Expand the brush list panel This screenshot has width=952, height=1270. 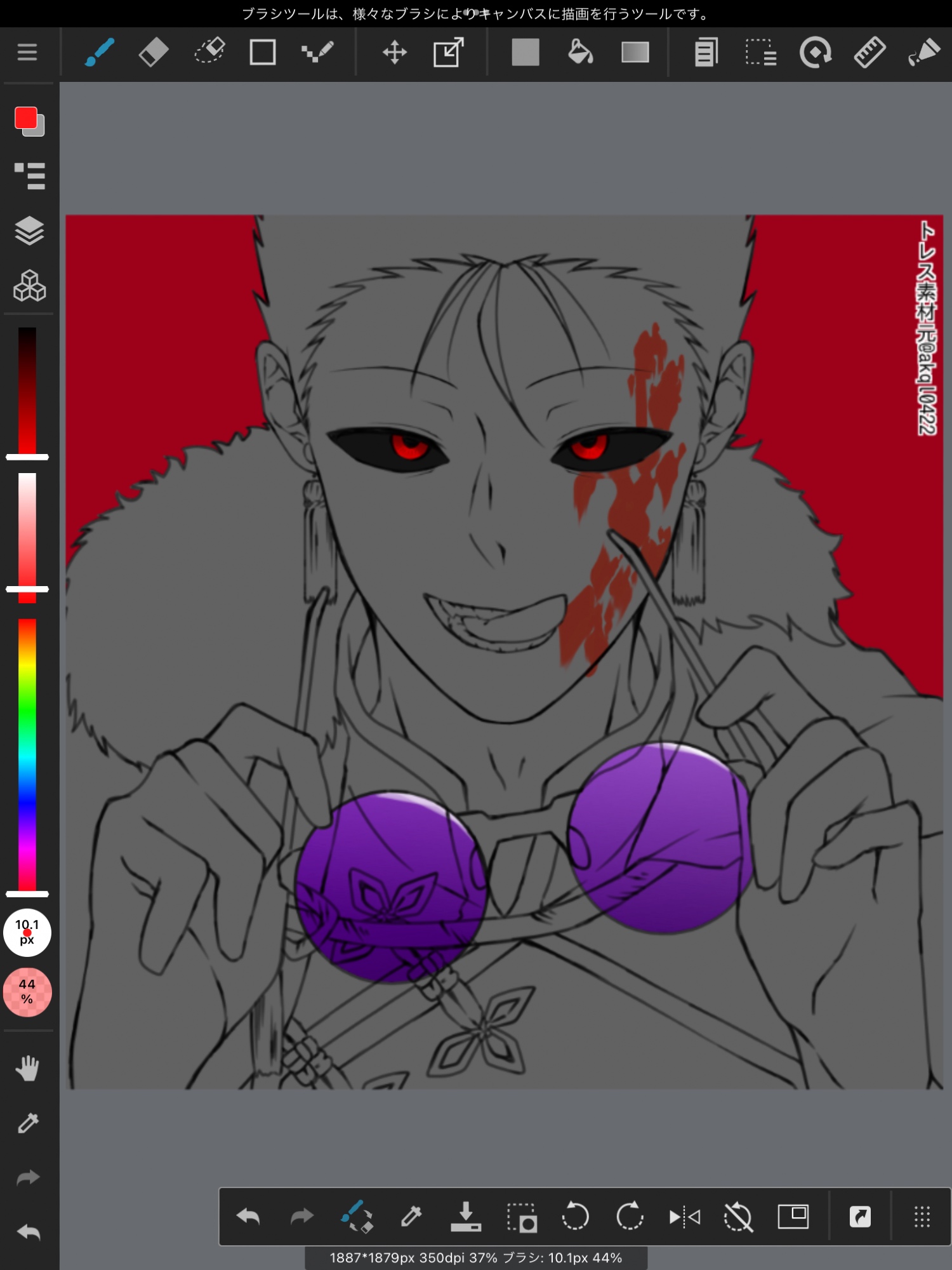(29, 176)
